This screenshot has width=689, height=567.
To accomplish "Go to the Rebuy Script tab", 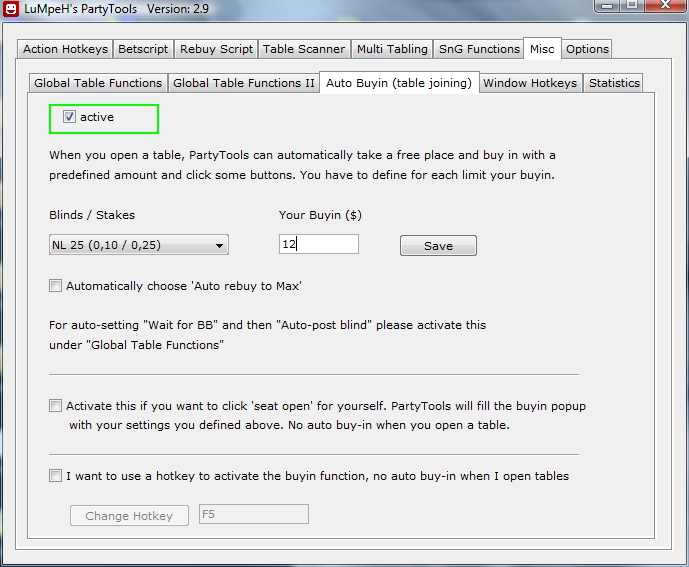I will click(216, 49).
